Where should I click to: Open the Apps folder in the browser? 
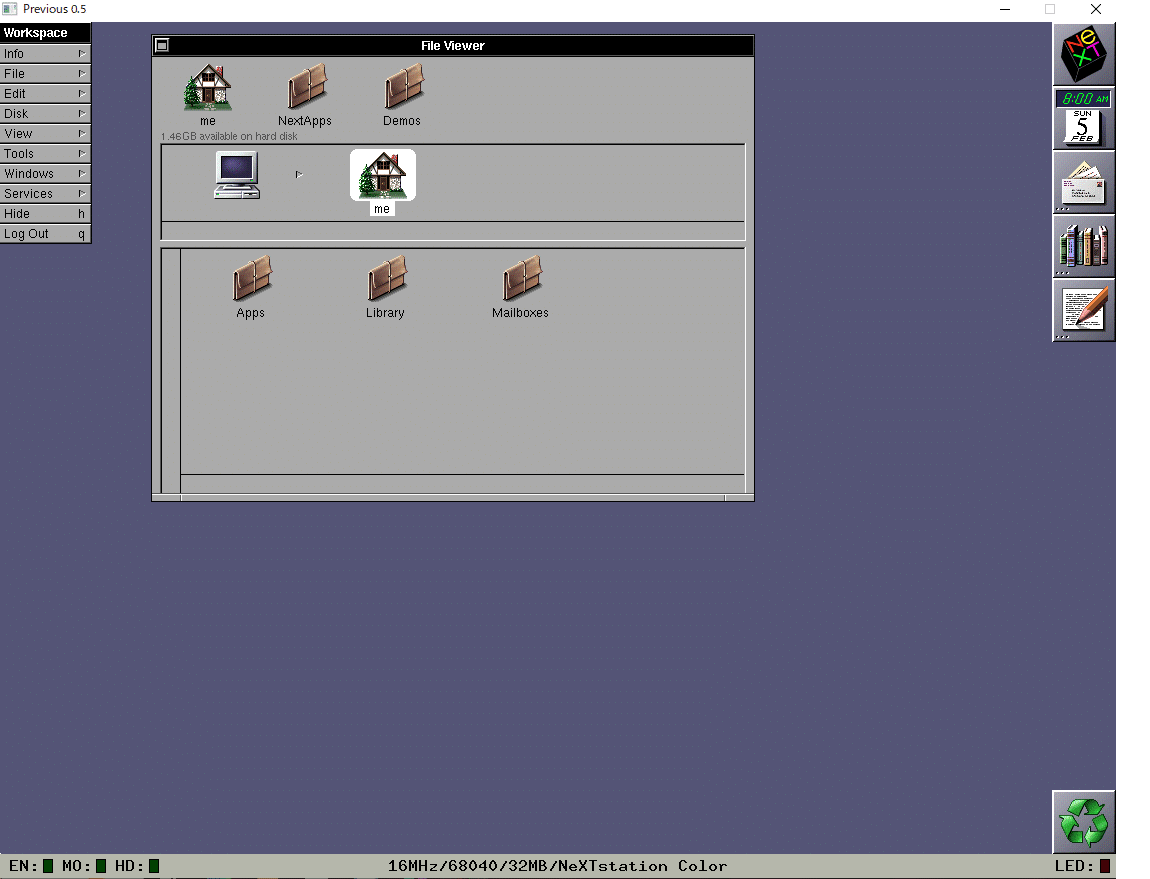pos(252,278)
